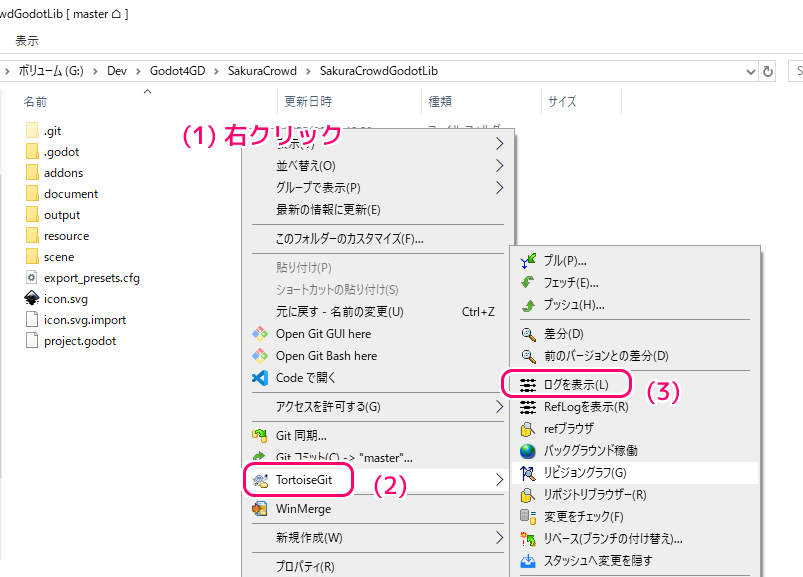803x577 pixels.
Task: Click the SakuraCrowdGodotLib breadcrumb segment
Action: pyautogui.click(x=379, y=71)
